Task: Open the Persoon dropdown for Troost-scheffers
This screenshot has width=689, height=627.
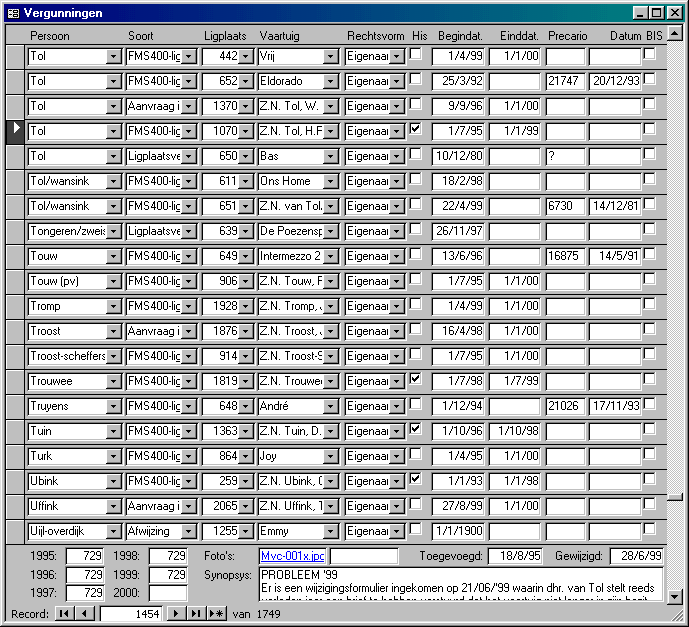Action: [113, 356]
